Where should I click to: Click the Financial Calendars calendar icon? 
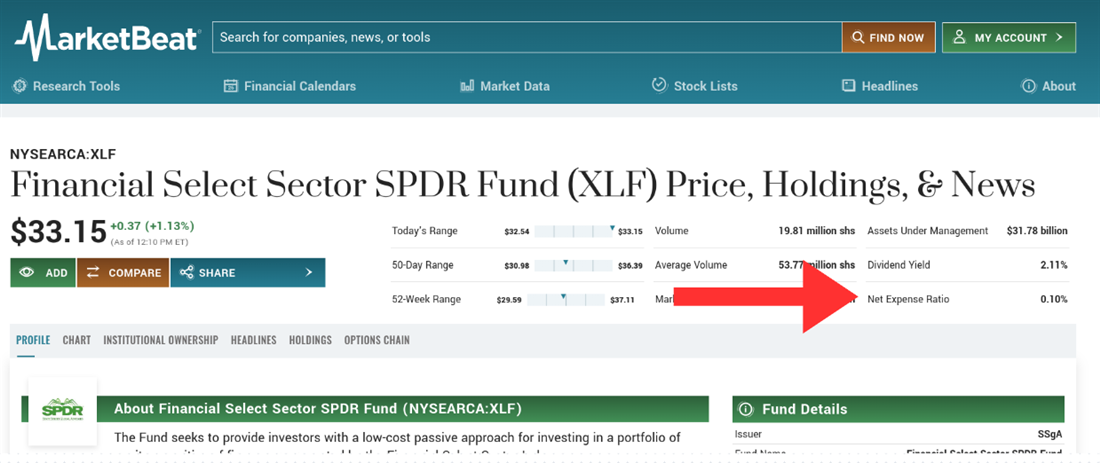[231, 86]
